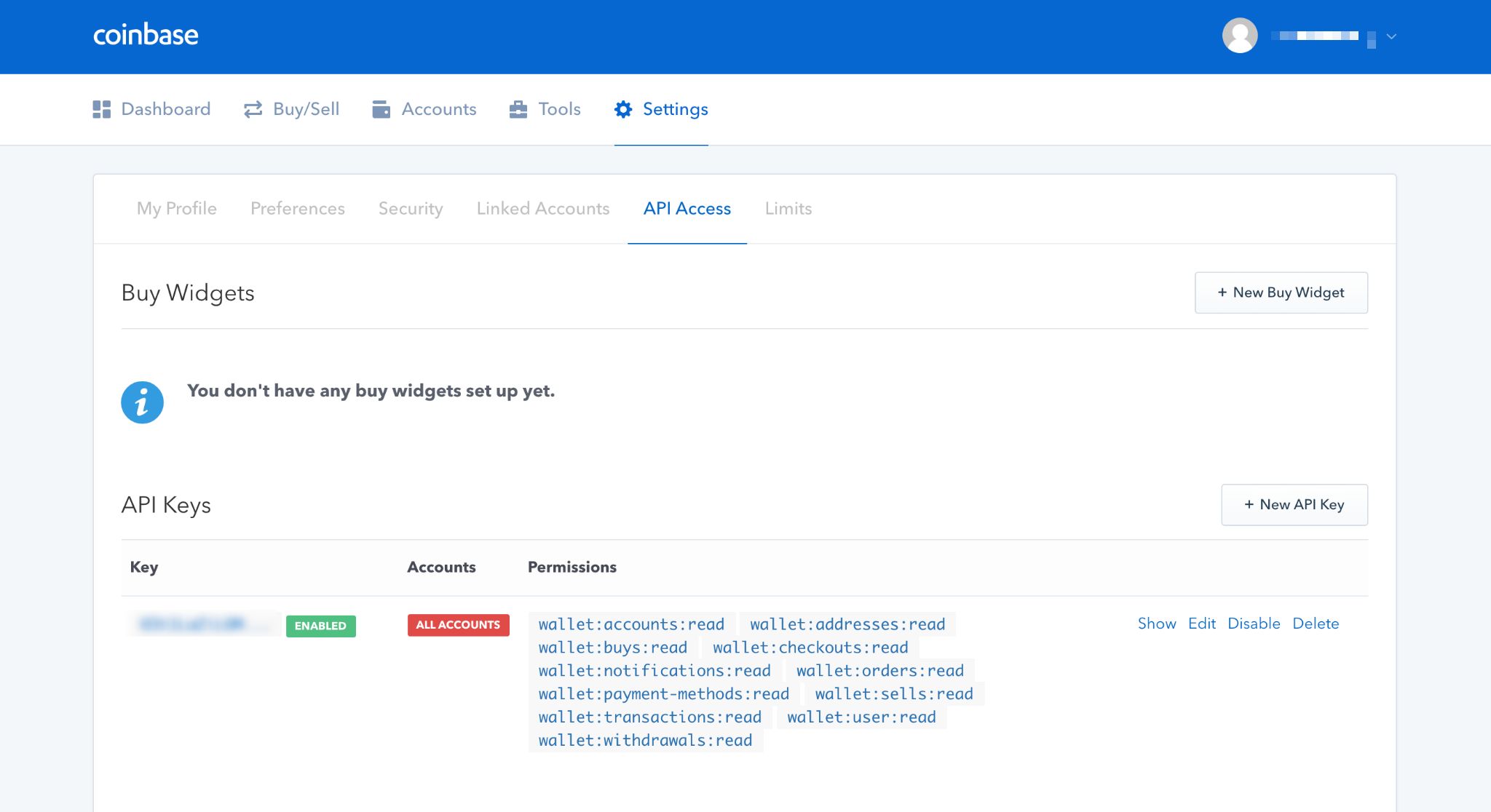Click the Key column header
The width and height of the screenshot is (1491, 812).
tap(144, 568)
